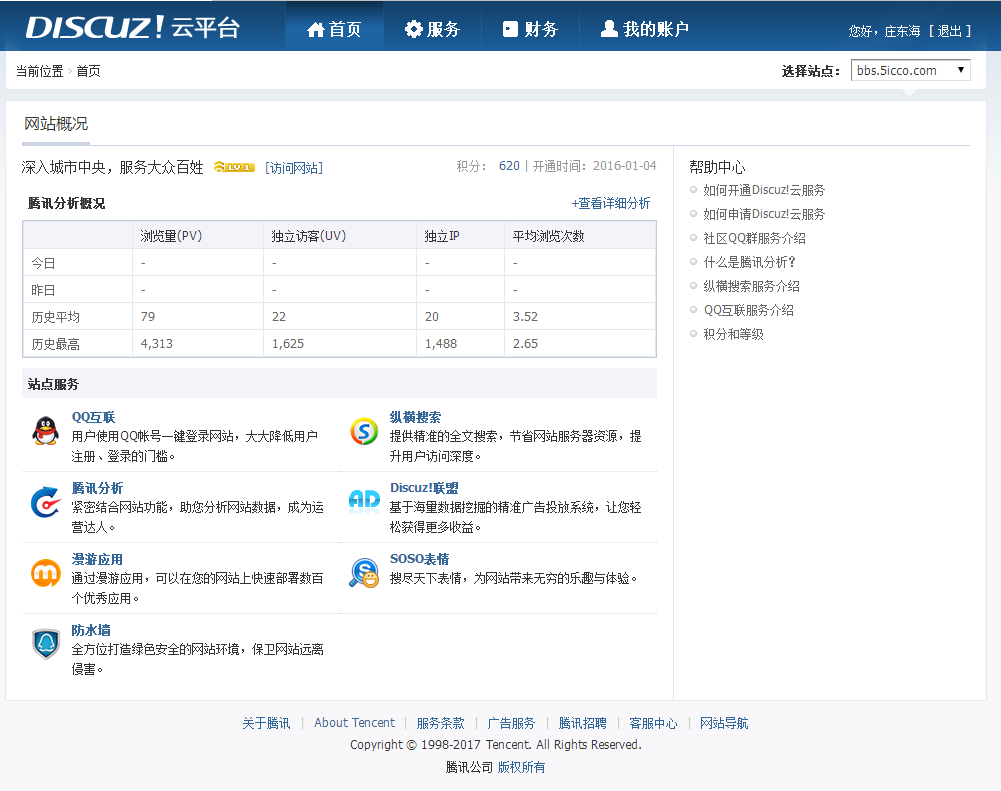
Task: Click +查看详细分析 link
Action: click(x=610, y=203)
